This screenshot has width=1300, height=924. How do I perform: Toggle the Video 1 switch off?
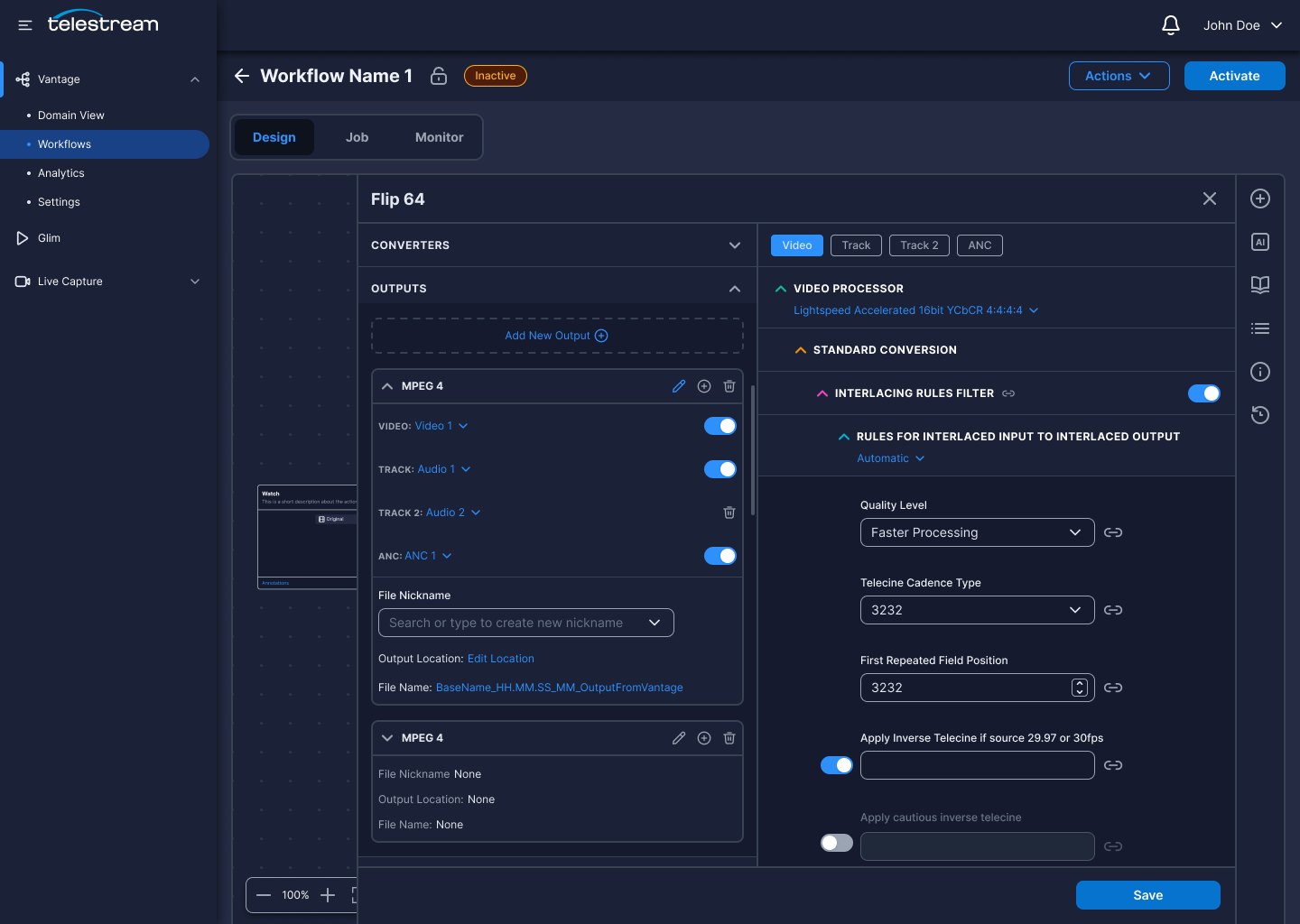coord(720,426)
